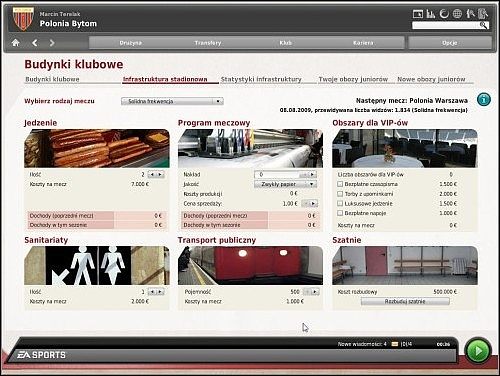The image size is (500, 376).
Task: Click the search input field
Action: (x=446, y=25)
